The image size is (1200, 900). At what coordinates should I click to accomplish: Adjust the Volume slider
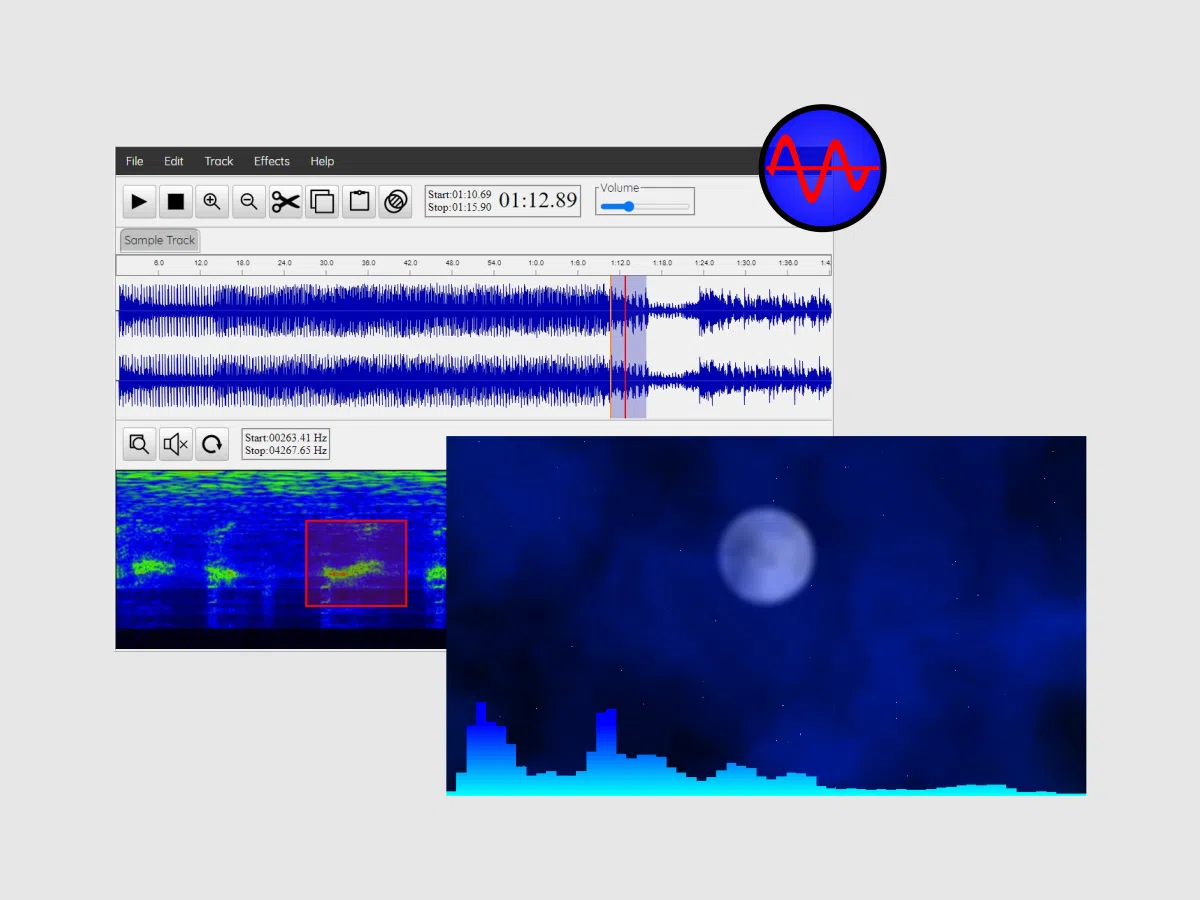(x=629, y=206)
